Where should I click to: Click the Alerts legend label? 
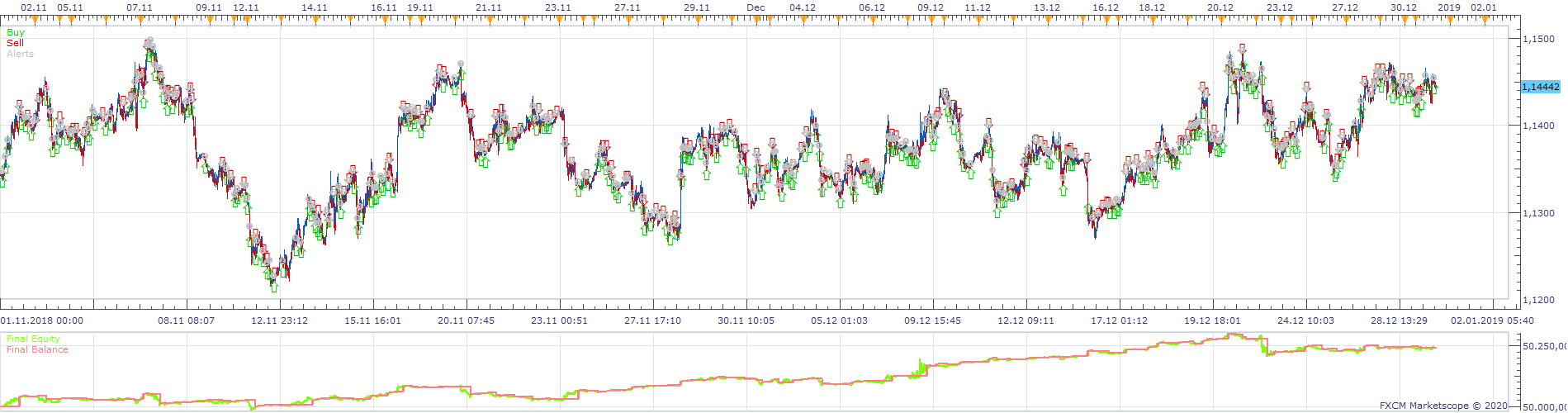point(21,54)
